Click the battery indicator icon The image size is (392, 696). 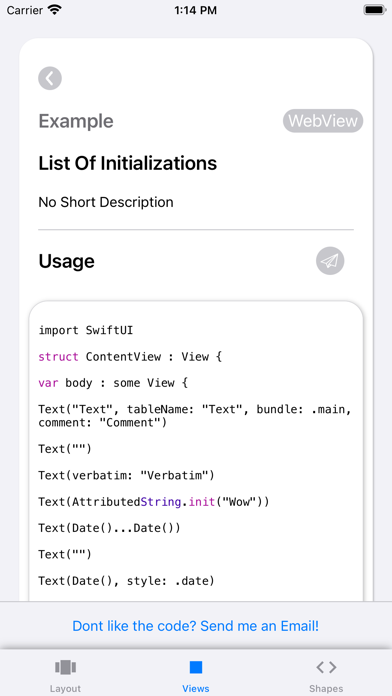pyautogui.click(x=374, y=10)
